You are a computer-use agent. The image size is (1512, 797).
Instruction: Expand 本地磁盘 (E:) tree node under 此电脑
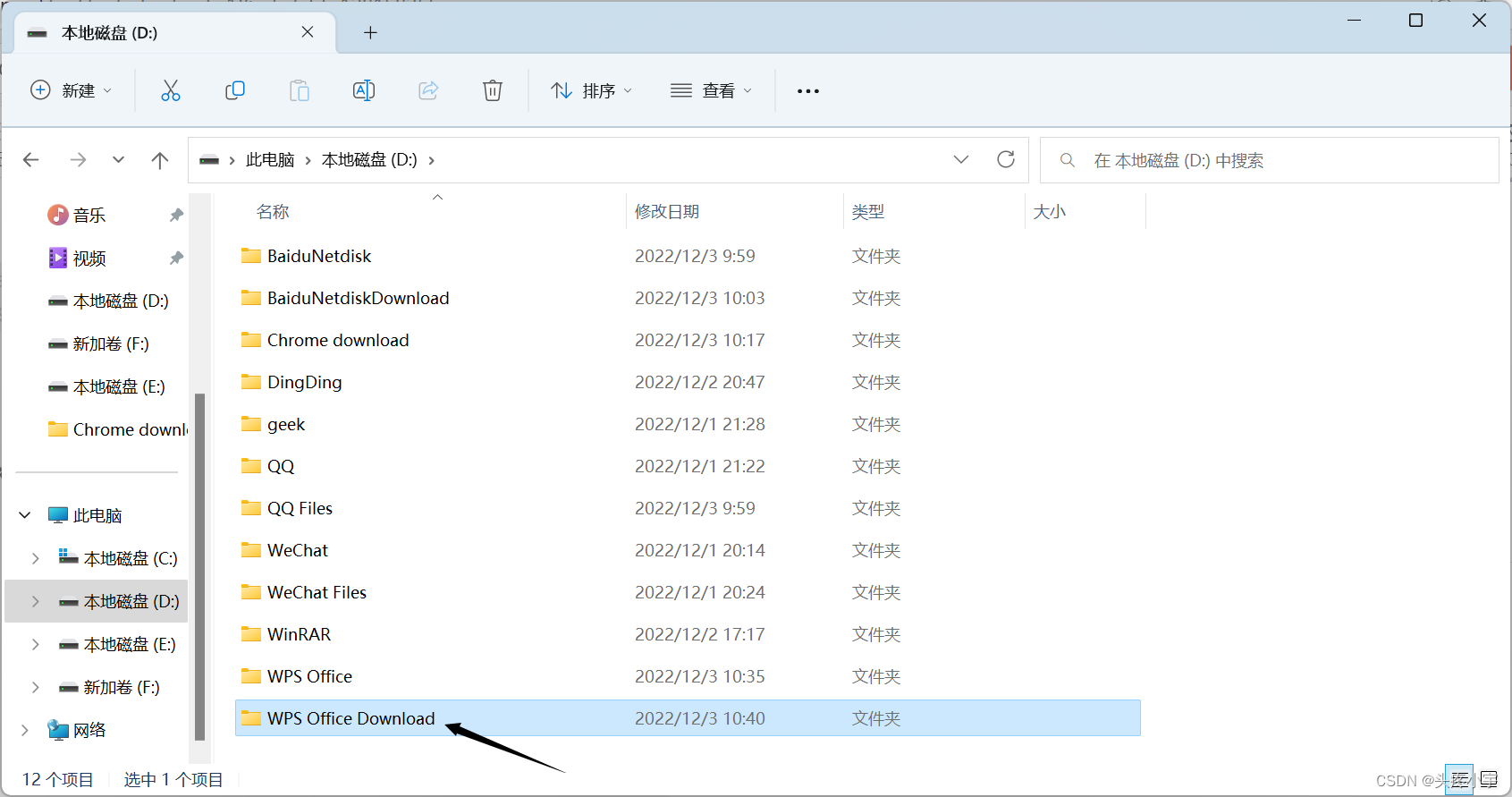point(35,644)
